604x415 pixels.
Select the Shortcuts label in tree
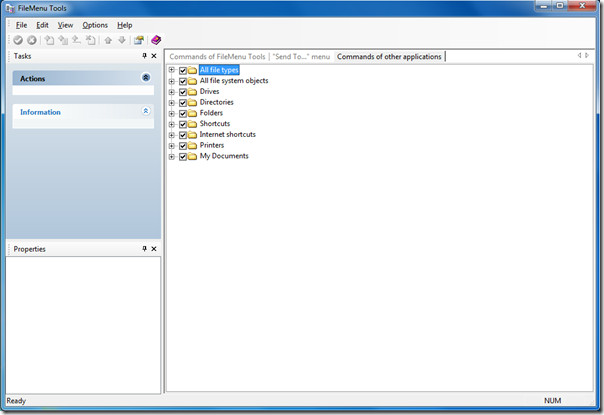[x=215, y=124]
